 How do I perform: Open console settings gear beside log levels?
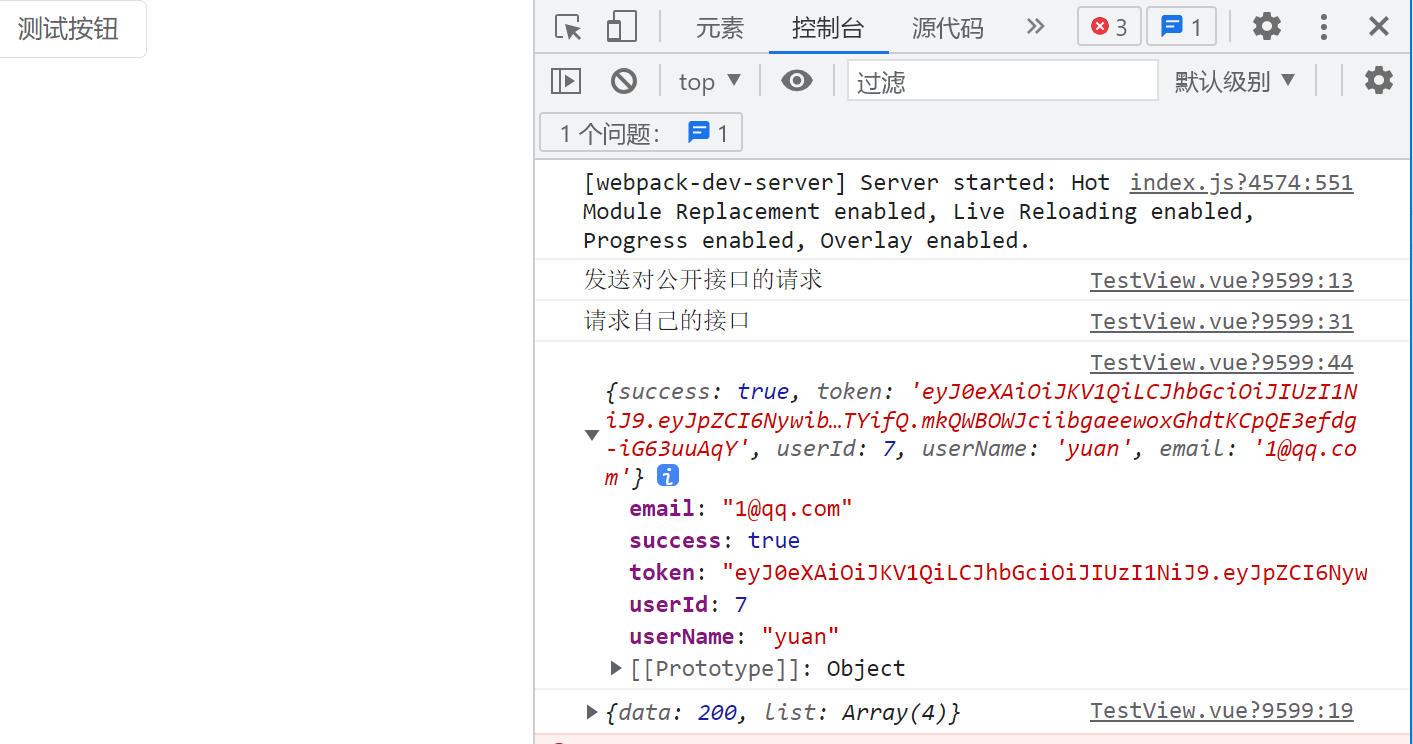point(1379,81)
